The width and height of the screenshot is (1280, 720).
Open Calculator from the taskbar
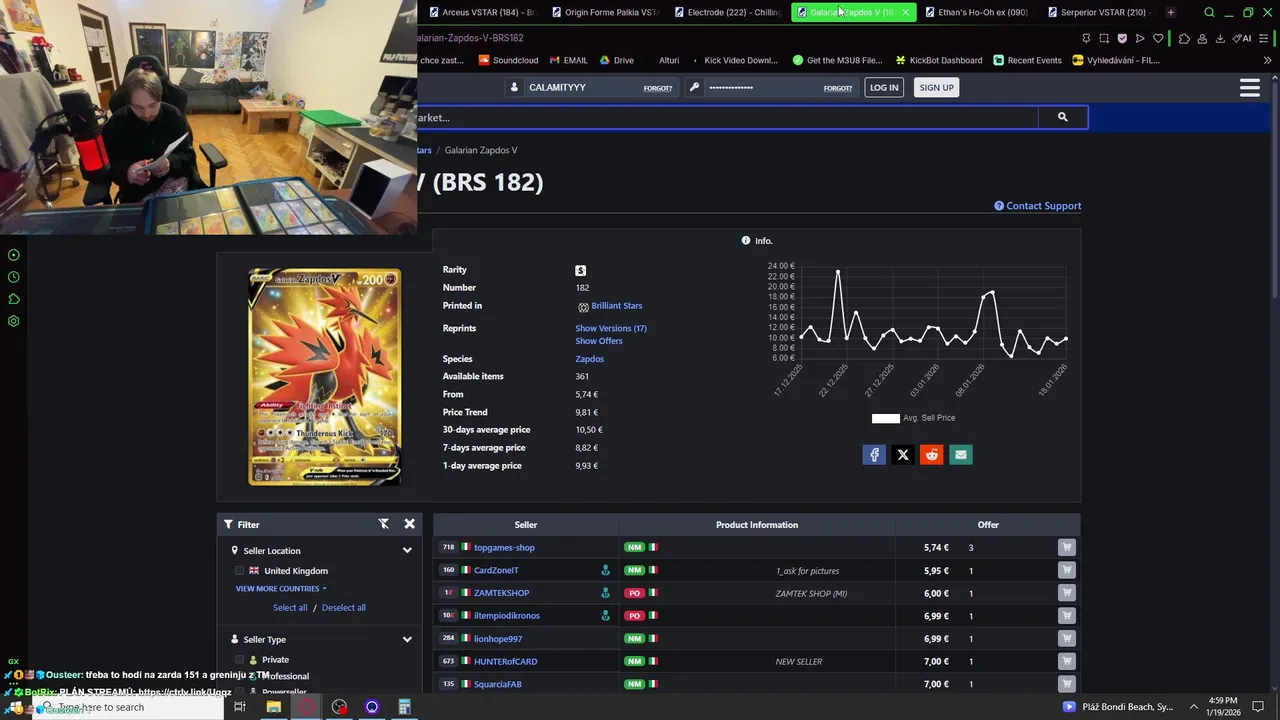click(404, 707)
